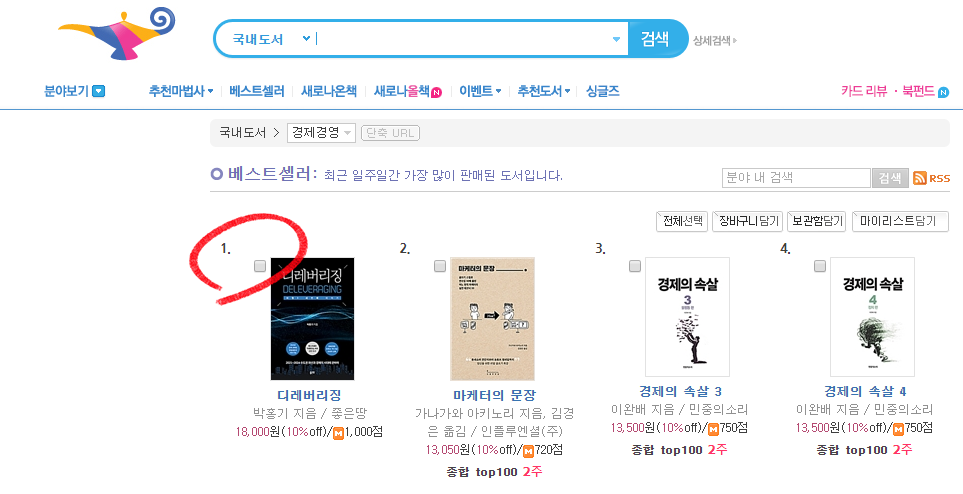Click the N badge beside 북펀드

[x=943, y=93]
